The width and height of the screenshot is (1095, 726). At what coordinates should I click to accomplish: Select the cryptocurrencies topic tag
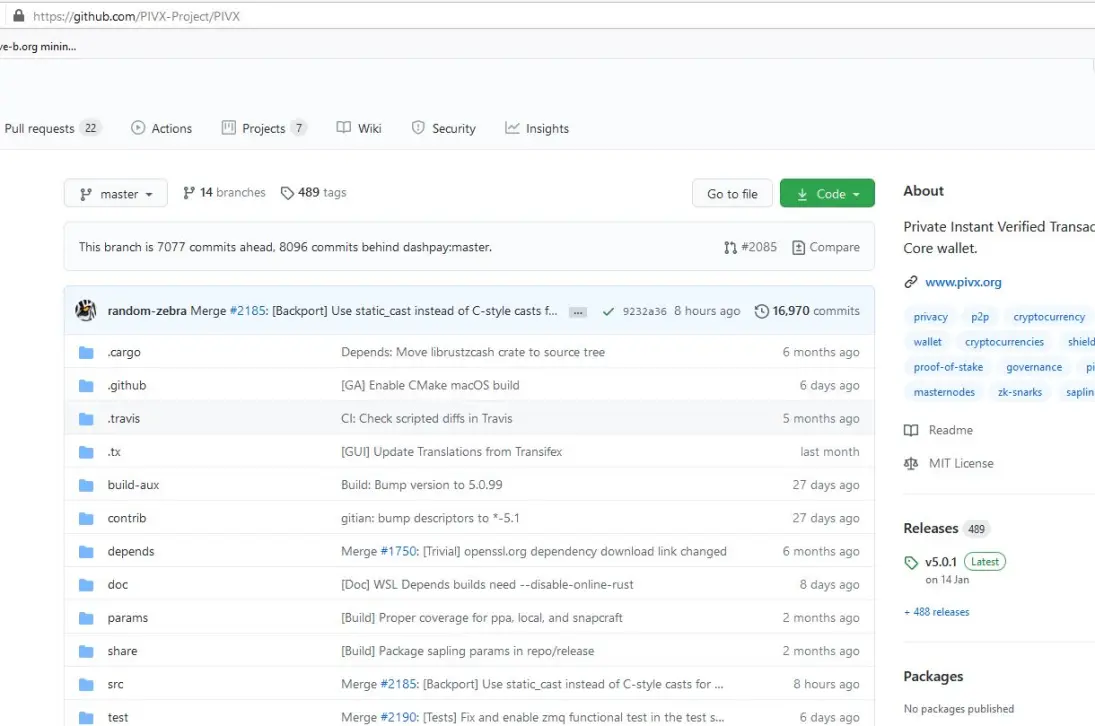1004,342
